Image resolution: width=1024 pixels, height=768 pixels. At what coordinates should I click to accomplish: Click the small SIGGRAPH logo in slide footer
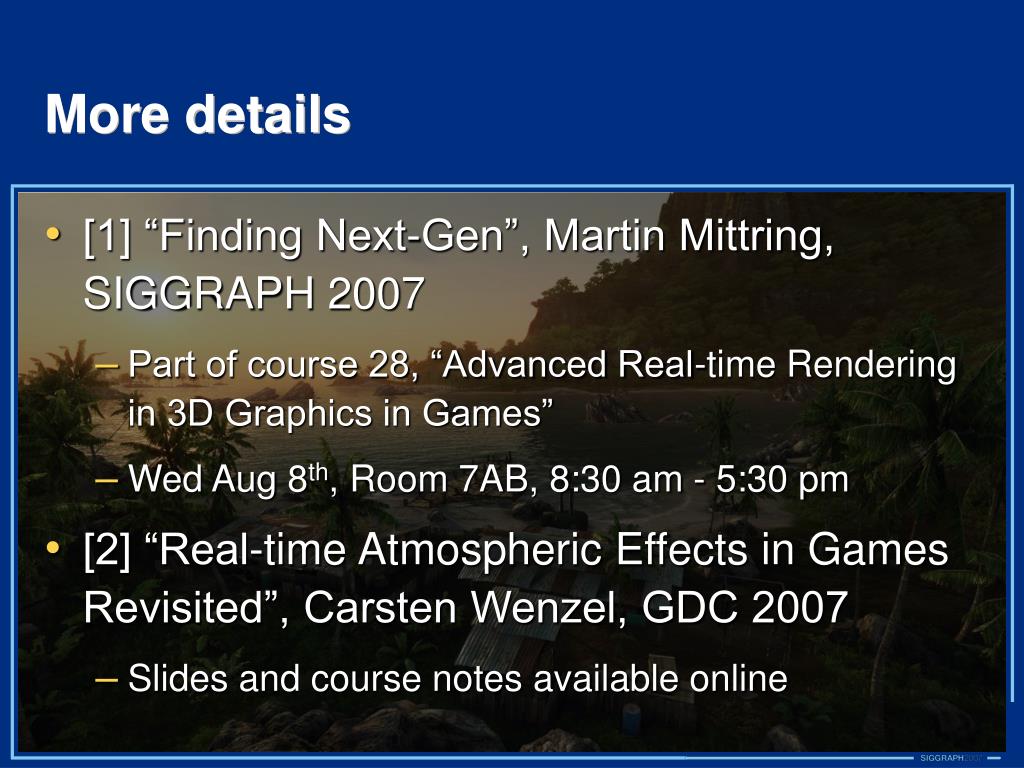(951, 758)
